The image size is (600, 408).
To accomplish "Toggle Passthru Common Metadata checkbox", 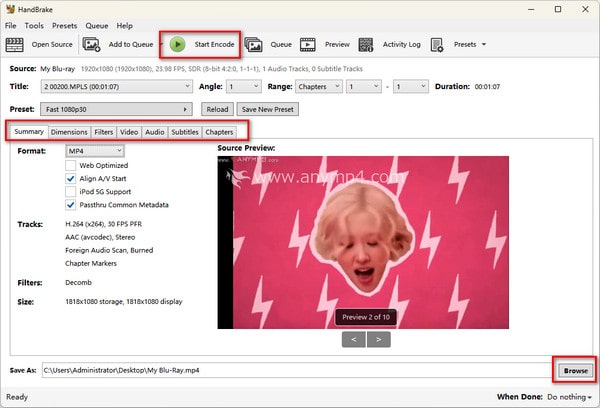I will pyautogui.click(x=71, y=204).
